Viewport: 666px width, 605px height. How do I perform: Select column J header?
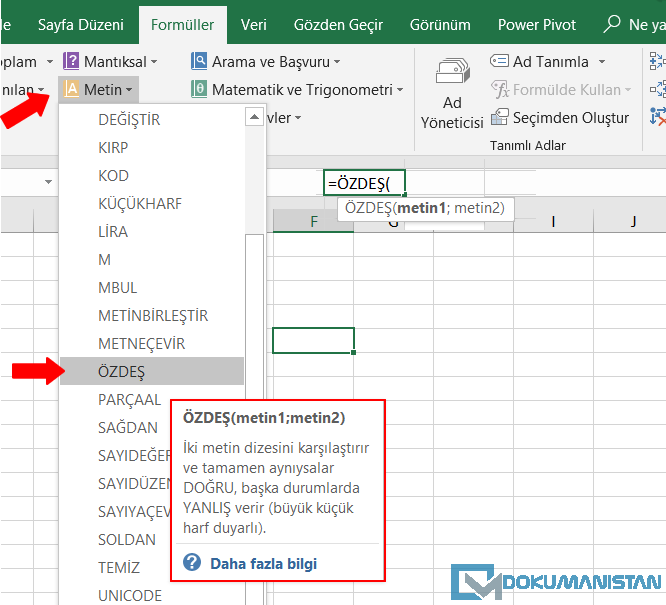633,221
